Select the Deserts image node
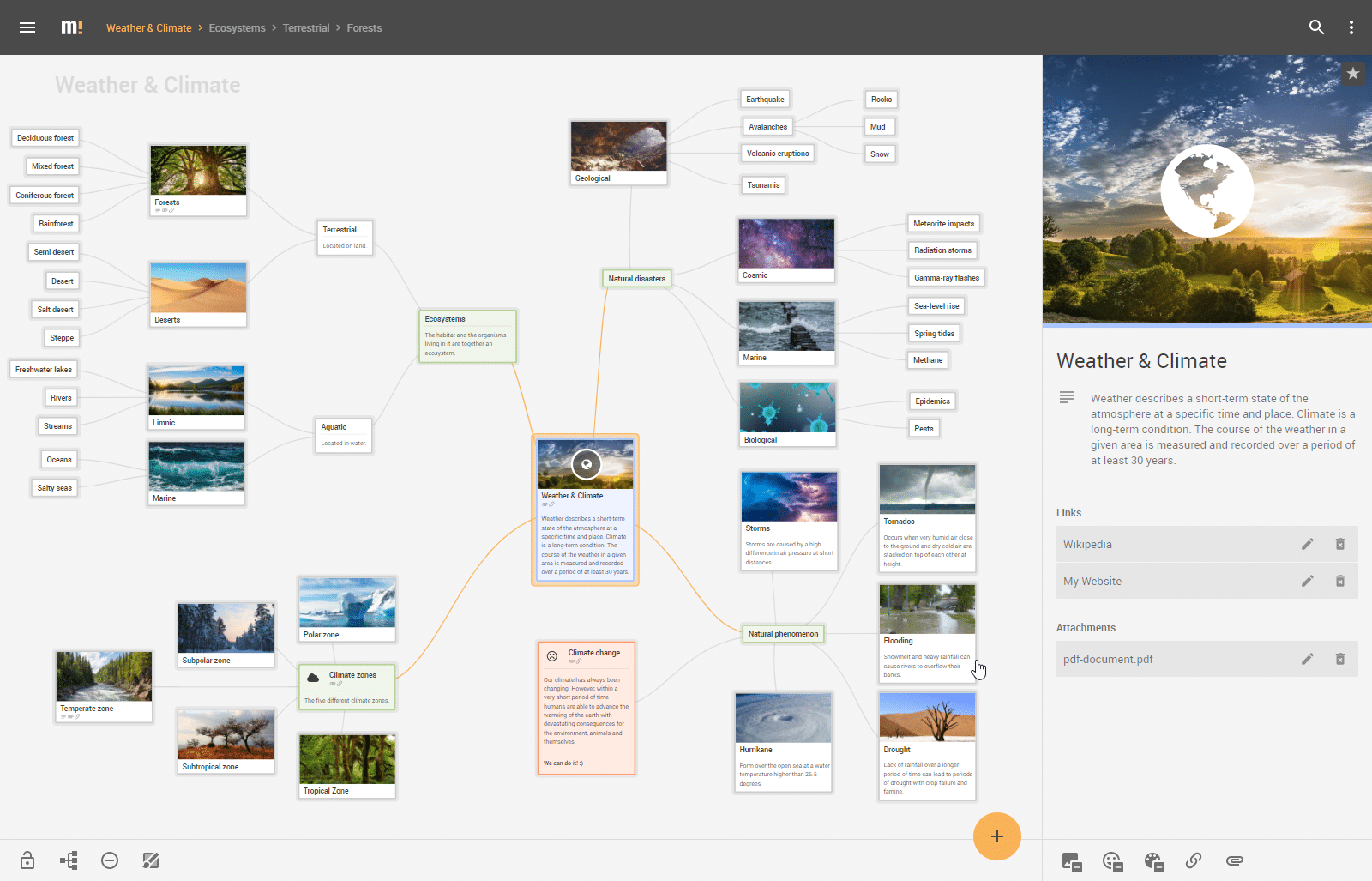This screenshot has height=881, width=1372. (198, 294)
